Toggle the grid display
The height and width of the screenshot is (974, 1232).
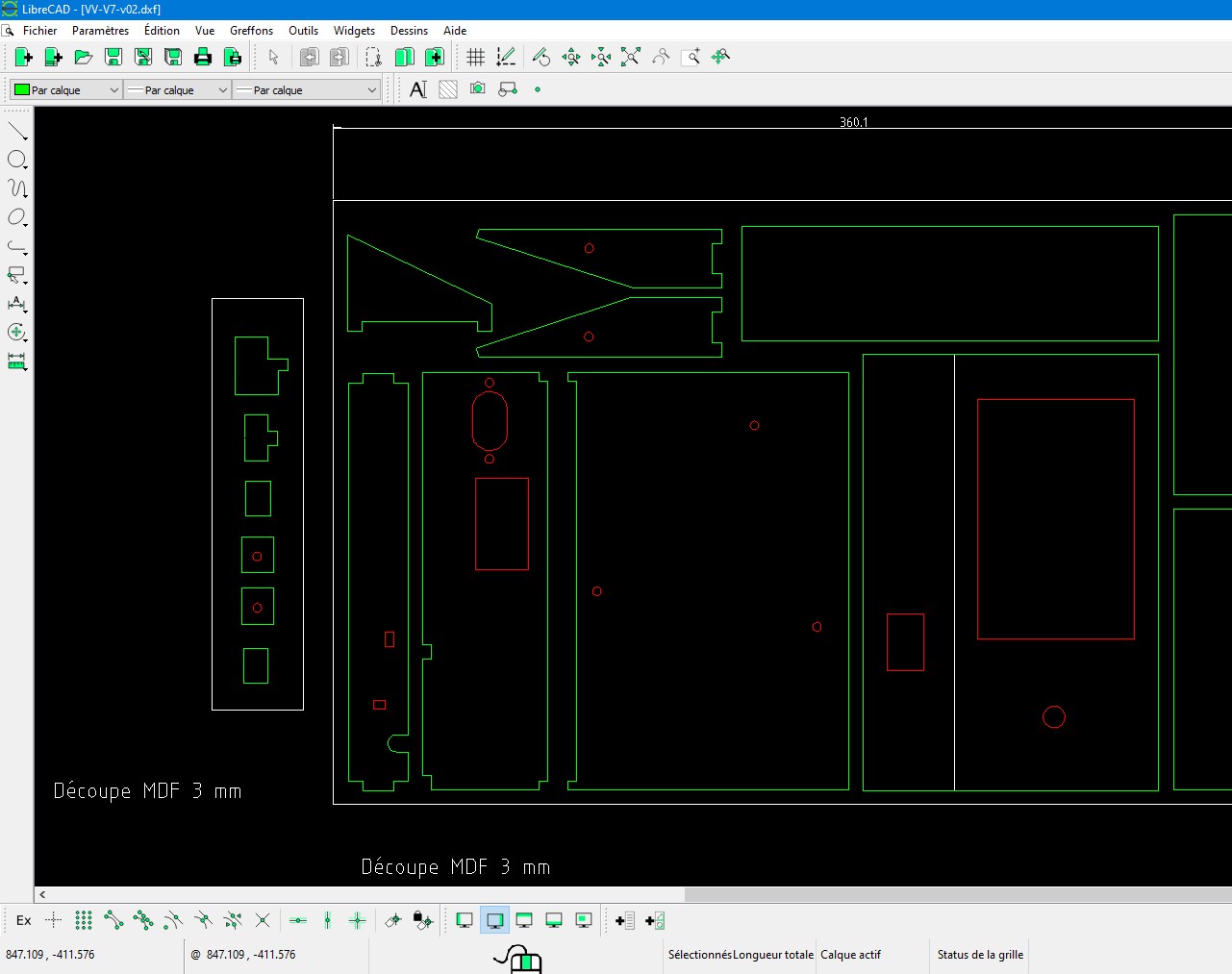tap(475, 58)
